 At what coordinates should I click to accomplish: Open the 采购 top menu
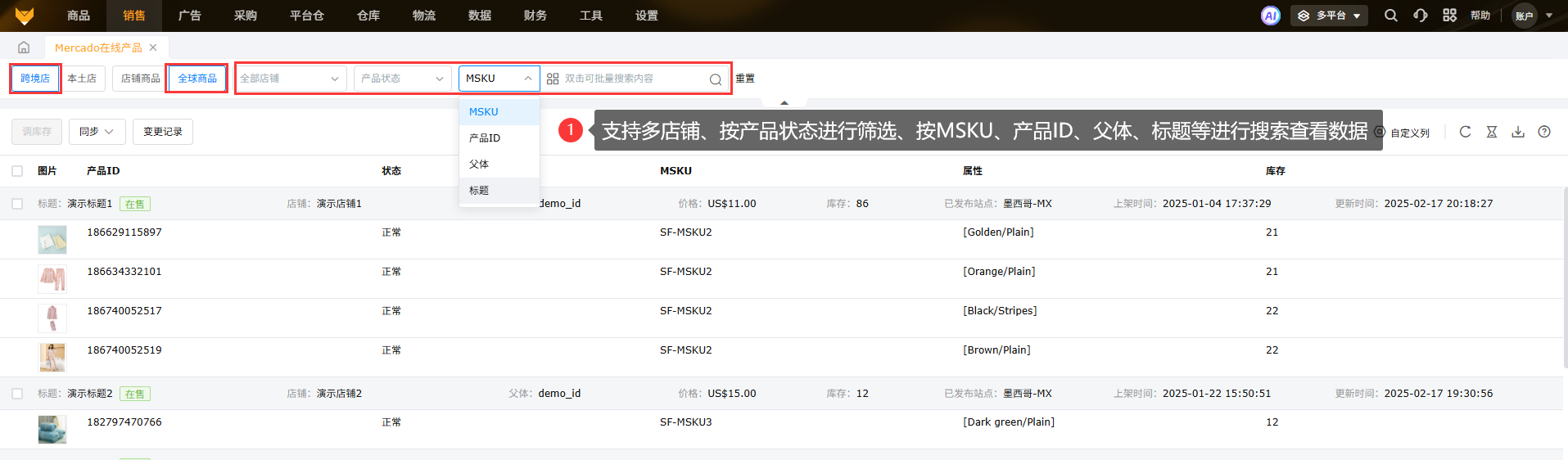click(x=246, y=16)
